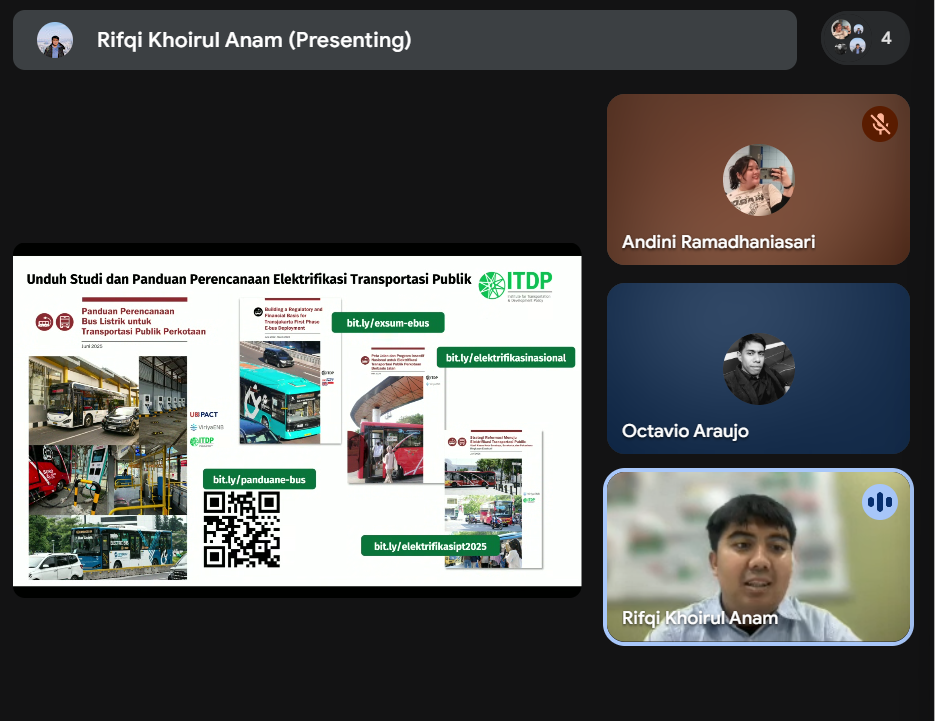Click the audio speaking indicator on Rifqi's tile
The image size is (935, 721).
[880, 502]
